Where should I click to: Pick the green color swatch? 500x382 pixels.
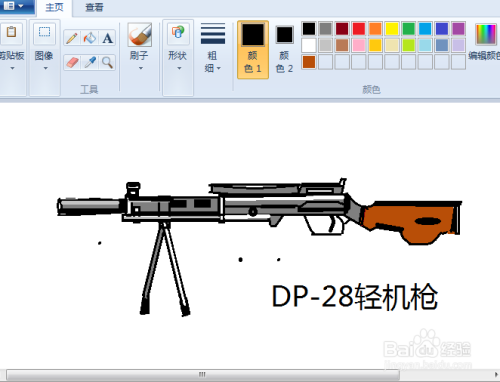(x=409, y=29)
